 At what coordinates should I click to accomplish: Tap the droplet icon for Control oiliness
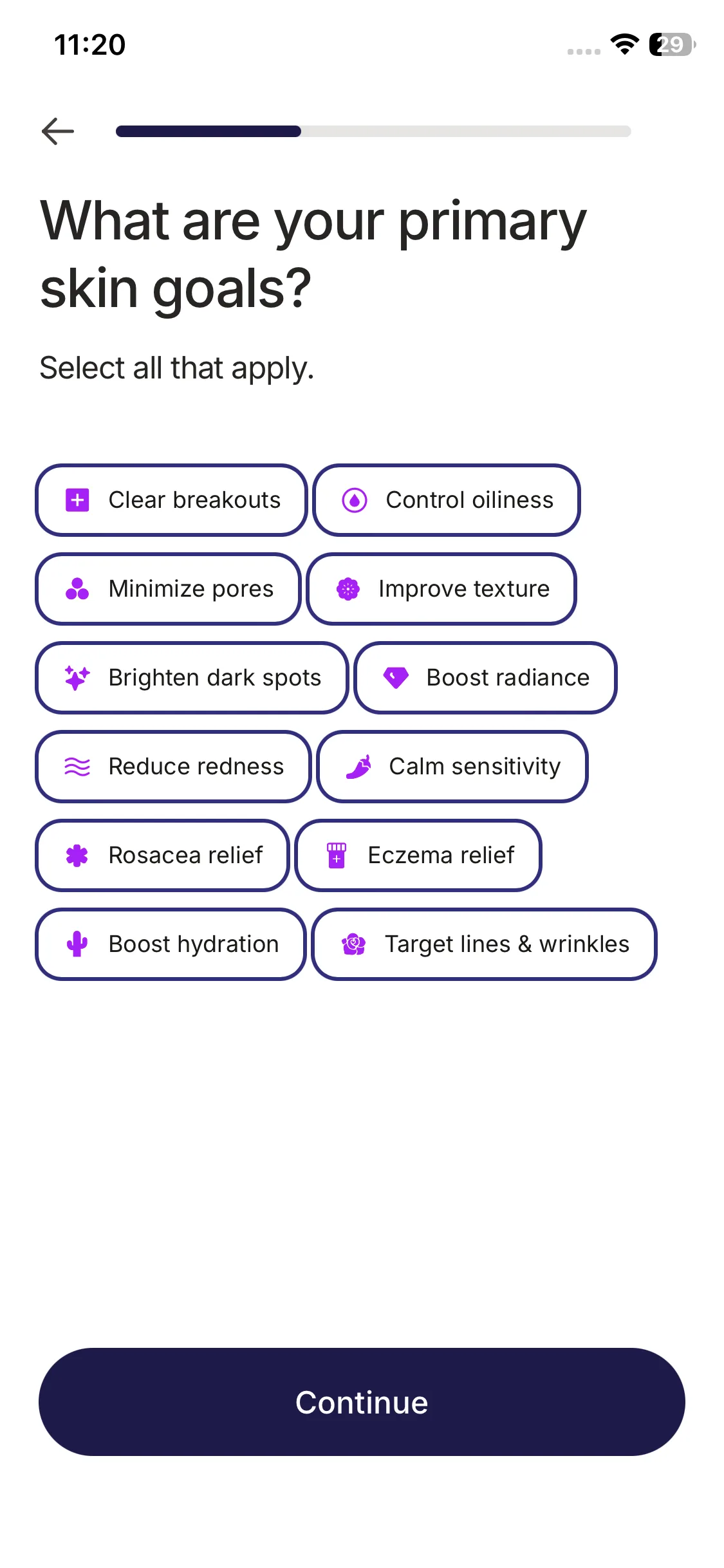(355, 500)
